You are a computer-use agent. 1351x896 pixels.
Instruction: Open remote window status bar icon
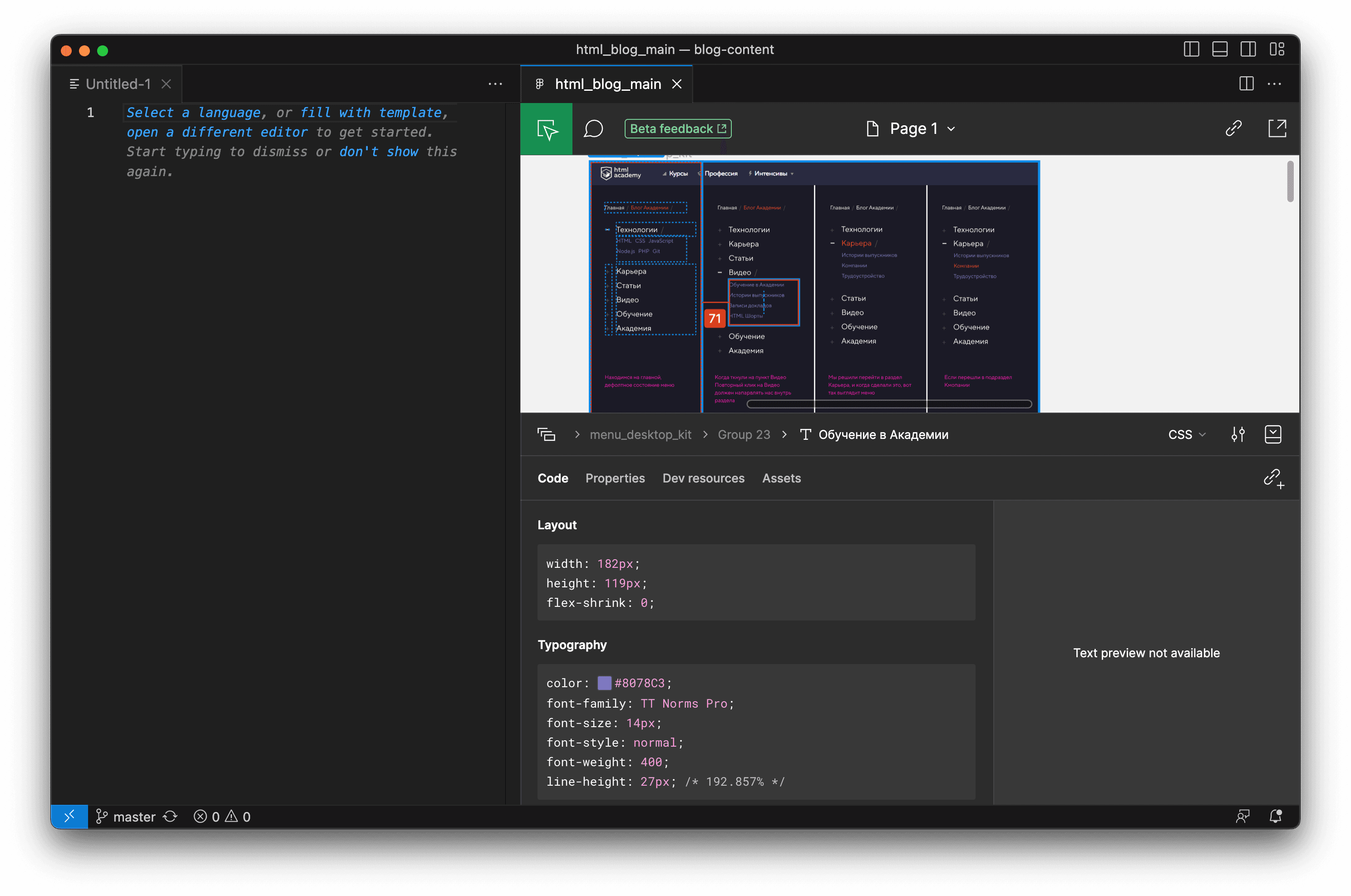click(x=69, y=817)
